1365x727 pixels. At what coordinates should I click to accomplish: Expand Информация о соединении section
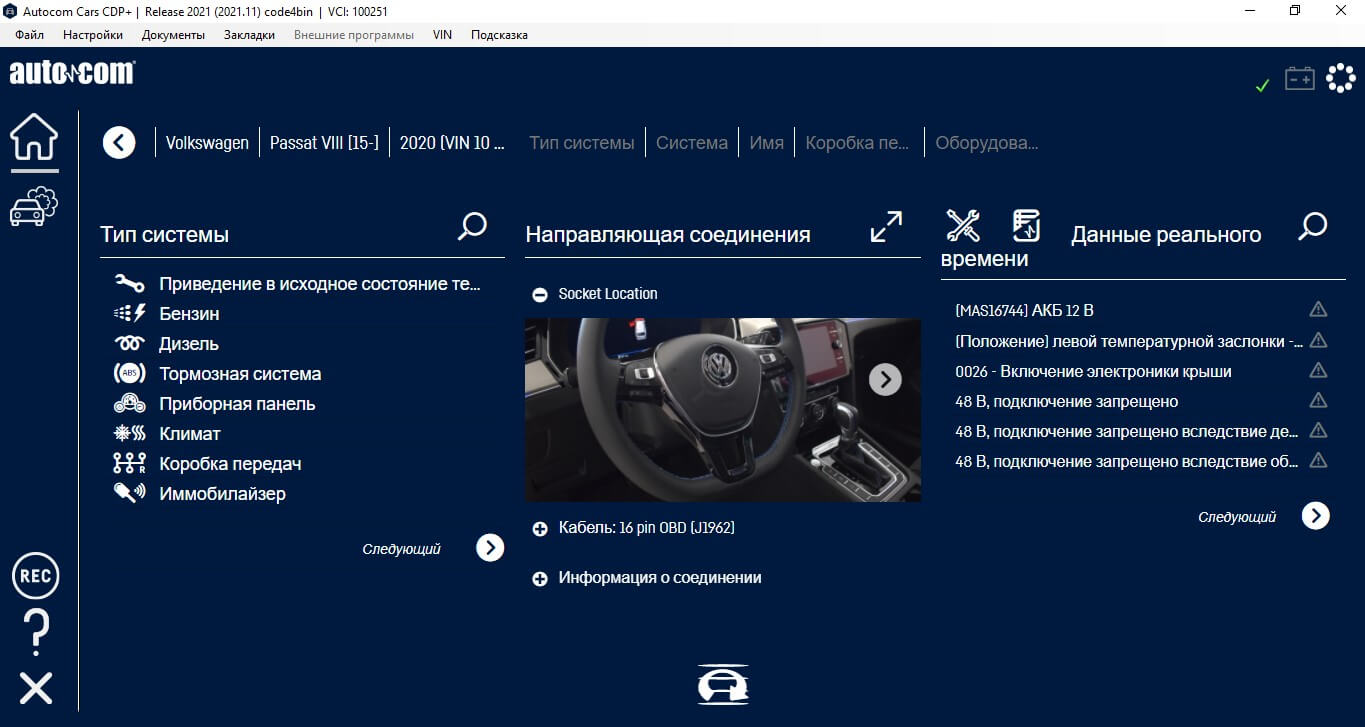540,578
